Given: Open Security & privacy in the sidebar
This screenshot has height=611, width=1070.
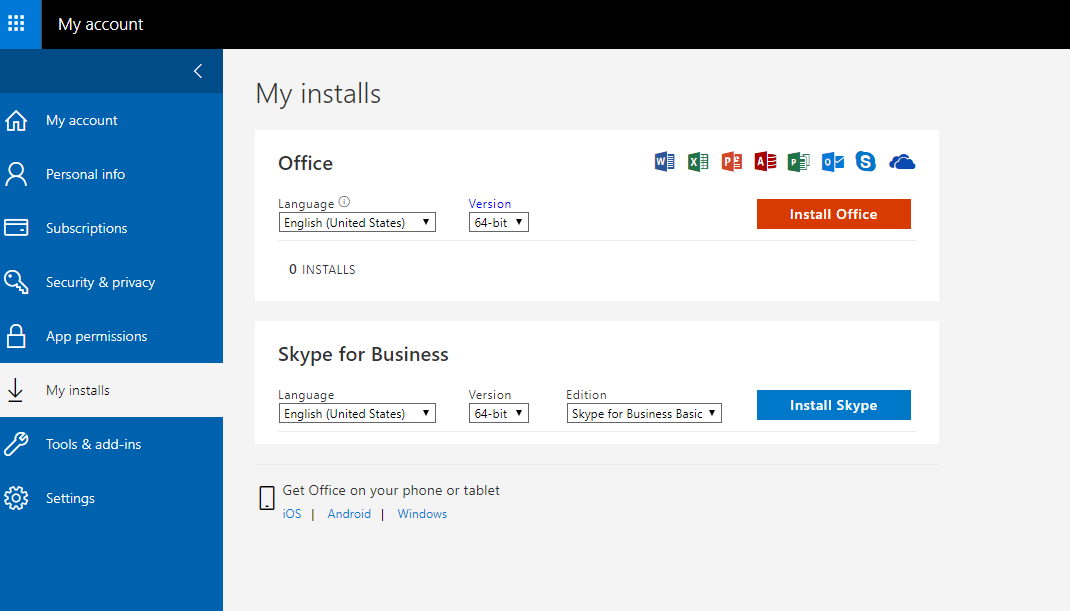Looking at the screenshot, I should coord(111,282).
